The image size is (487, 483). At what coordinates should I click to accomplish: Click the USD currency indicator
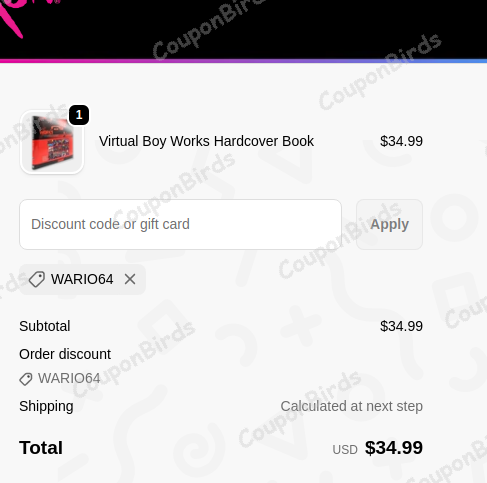pyautogui.click(x=345, y=450)
